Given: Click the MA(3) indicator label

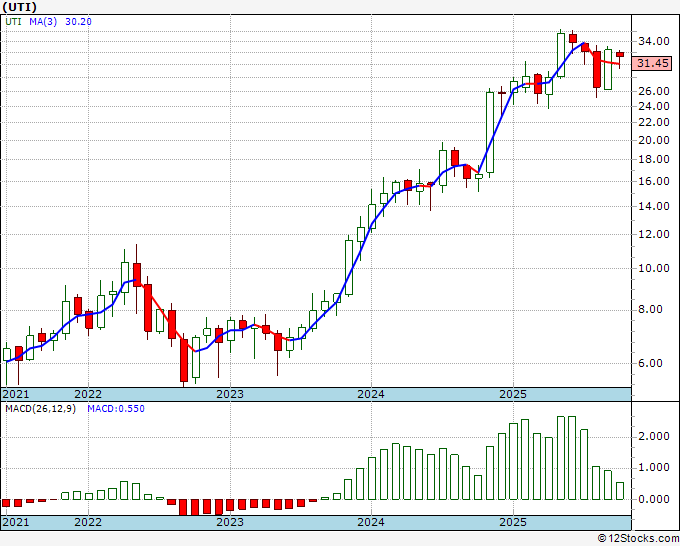Looking at the screenshot, I should click(43, 21).
